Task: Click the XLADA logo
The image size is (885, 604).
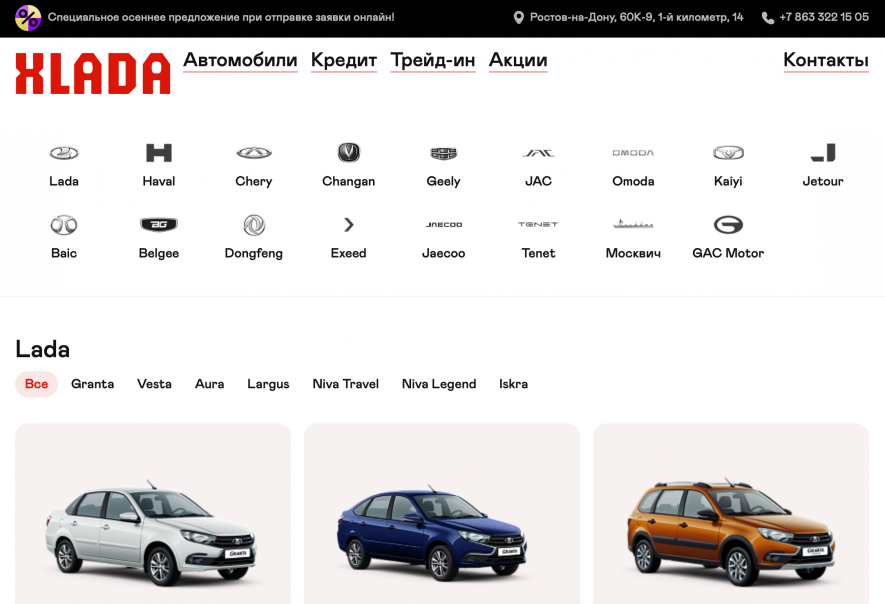Action: (x=92, y=73)
